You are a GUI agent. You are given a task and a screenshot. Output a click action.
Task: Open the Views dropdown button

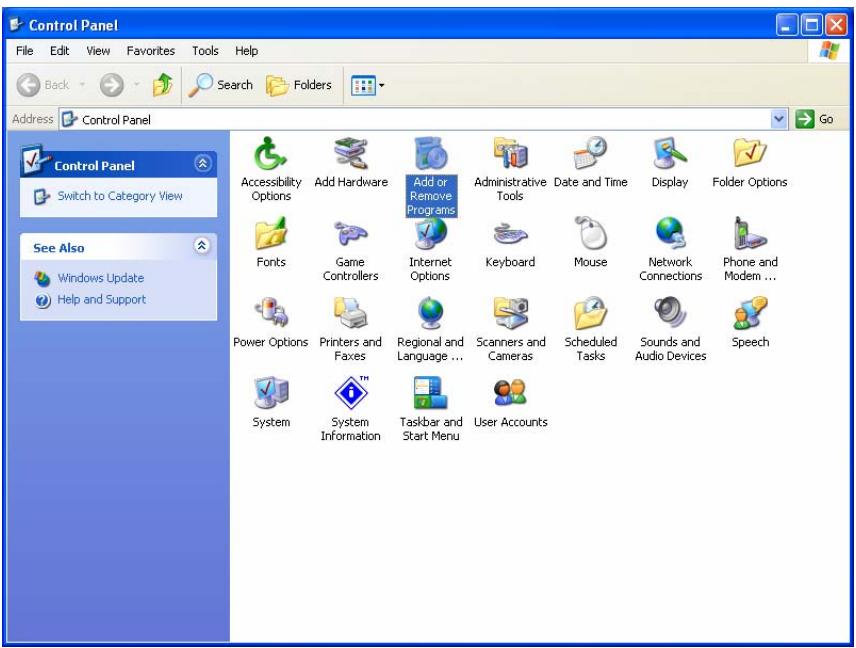pyautogui.click(x=367, y=85)
